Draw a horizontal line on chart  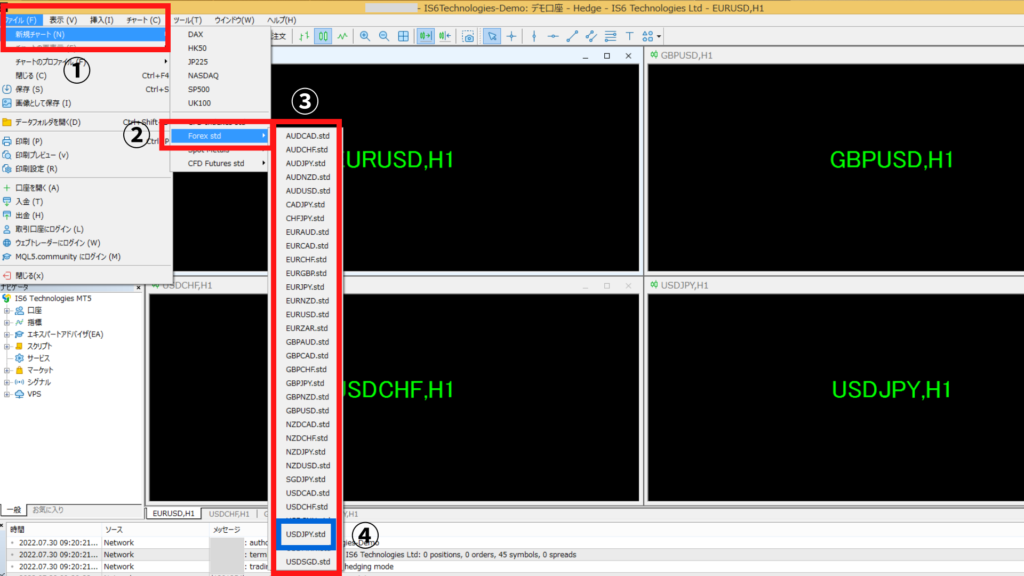pyautogui.click(x=553, y=37)
